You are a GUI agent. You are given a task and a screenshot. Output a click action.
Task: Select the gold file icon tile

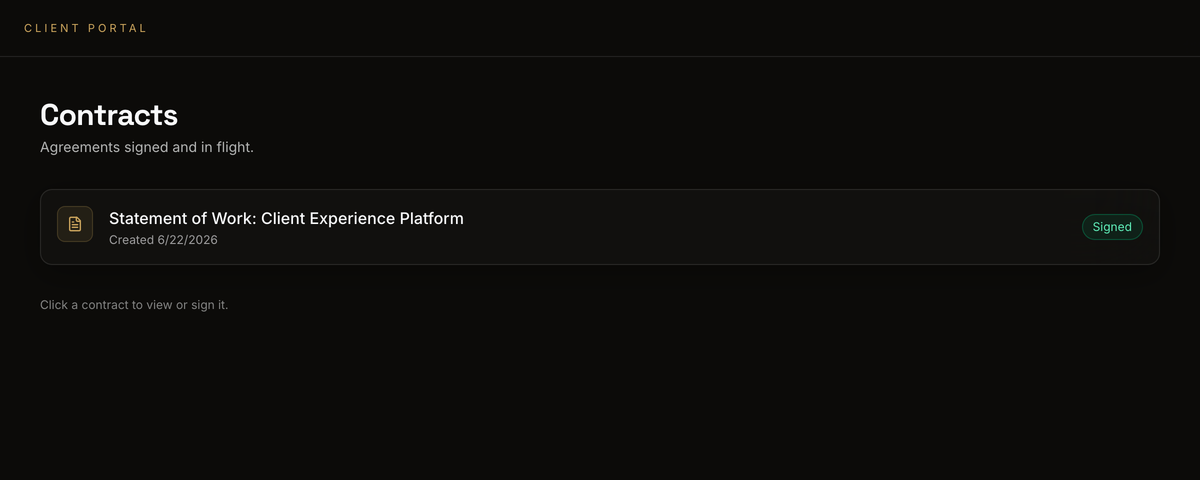pos(75,224)
